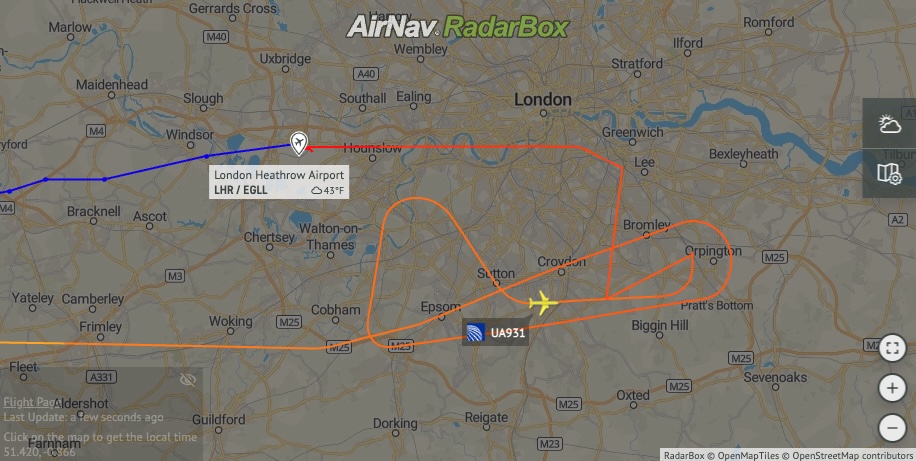This screenshot has height=461, width=916.
Task: Open the Flight Page link
Action: click(x=33, y=402)
